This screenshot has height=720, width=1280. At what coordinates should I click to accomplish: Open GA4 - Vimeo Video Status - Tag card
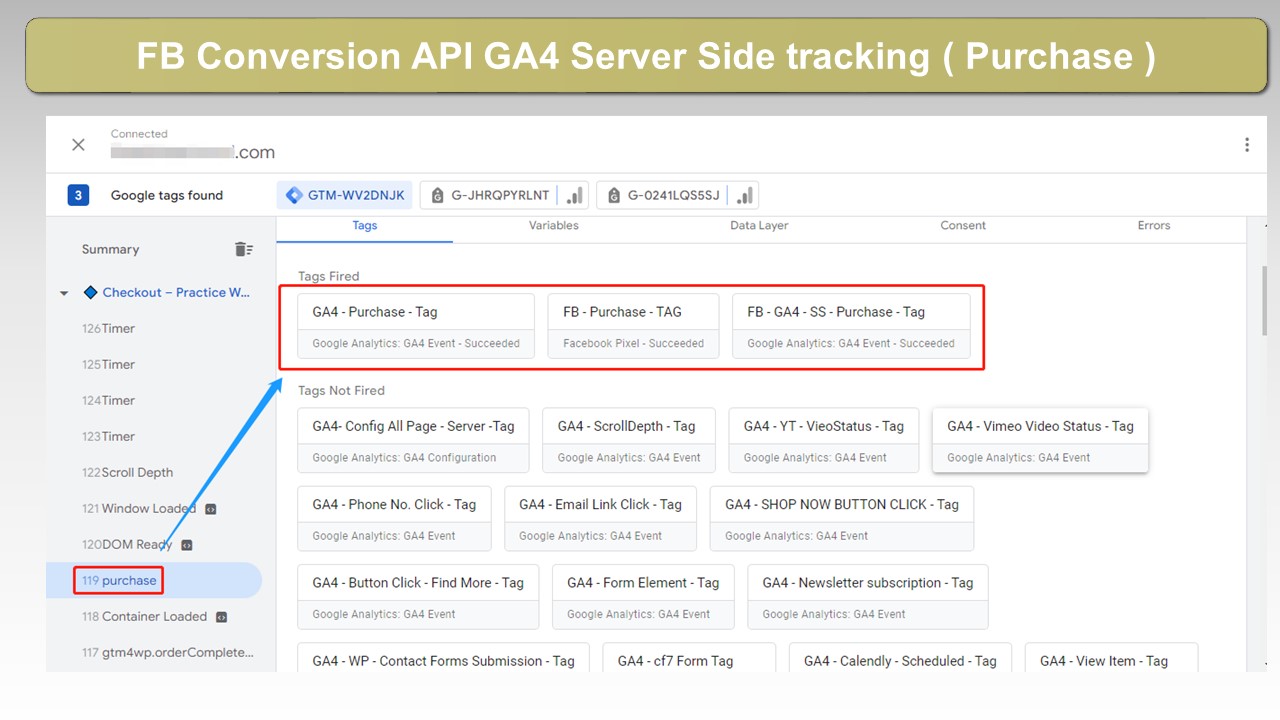[x=1040, y=440]
